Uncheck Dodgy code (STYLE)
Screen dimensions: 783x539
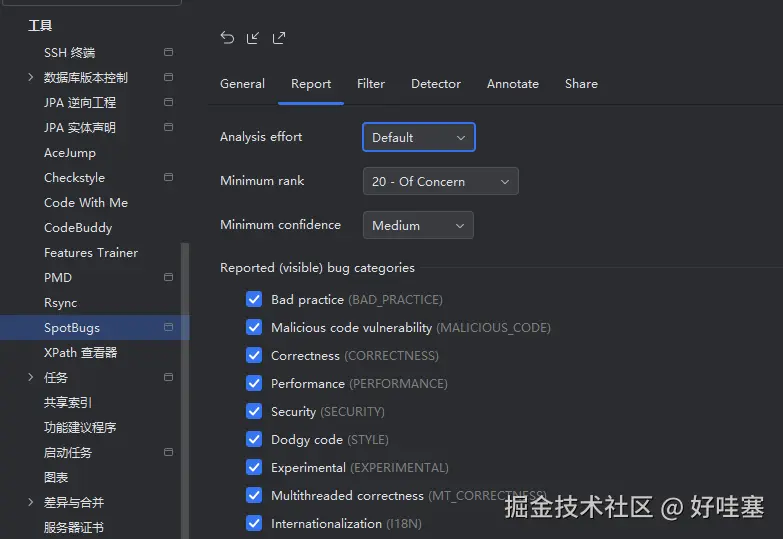click(x=254, y=439)
